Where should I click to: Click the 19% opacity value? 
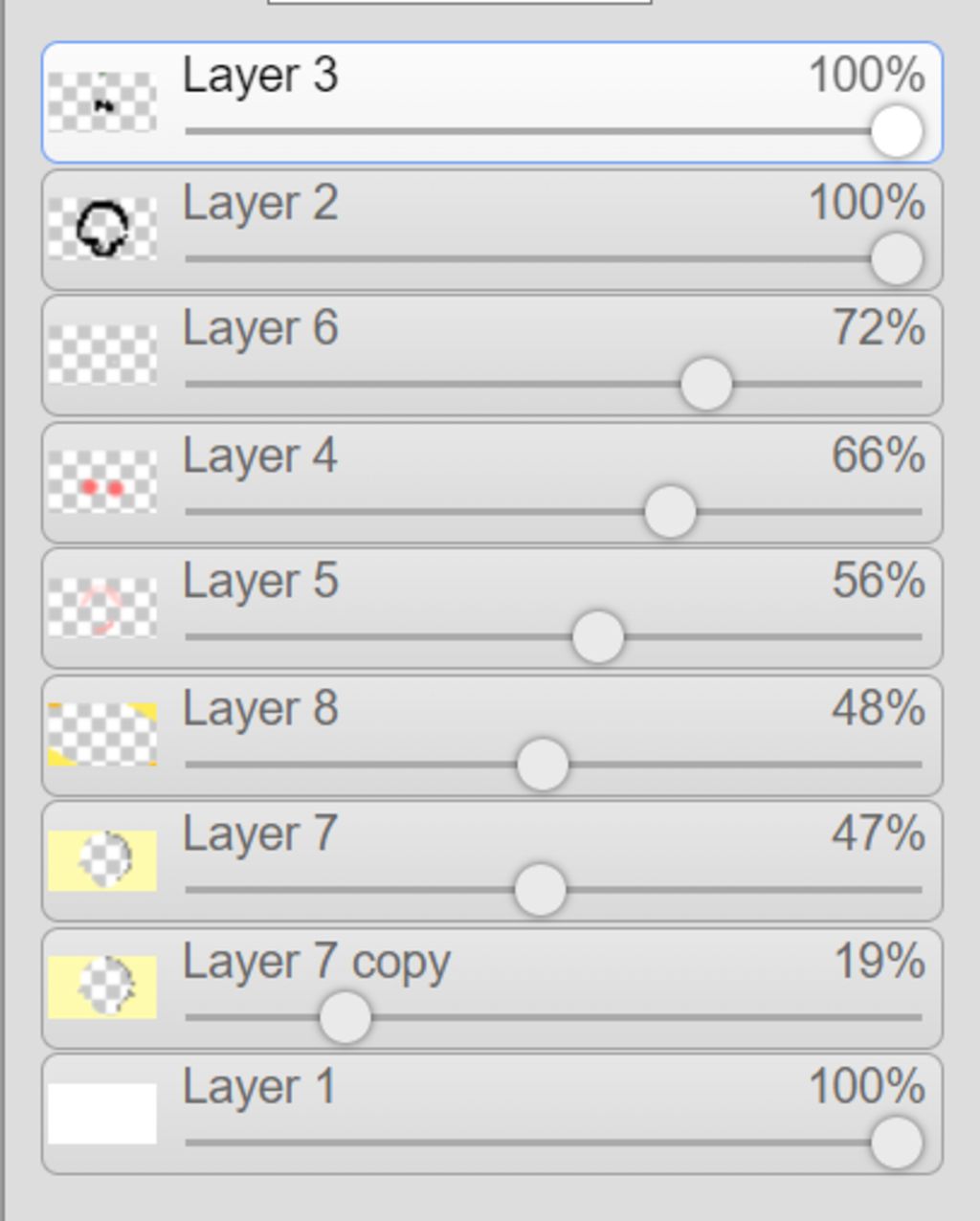coord(880,962)
